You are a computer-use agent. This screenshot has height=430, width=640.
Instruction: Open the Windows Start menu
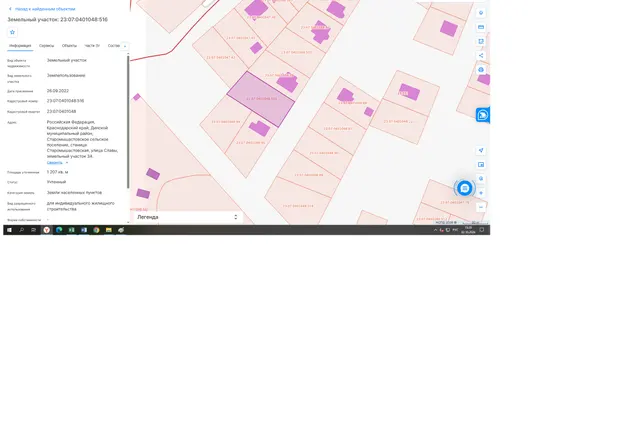click(9, 230)
